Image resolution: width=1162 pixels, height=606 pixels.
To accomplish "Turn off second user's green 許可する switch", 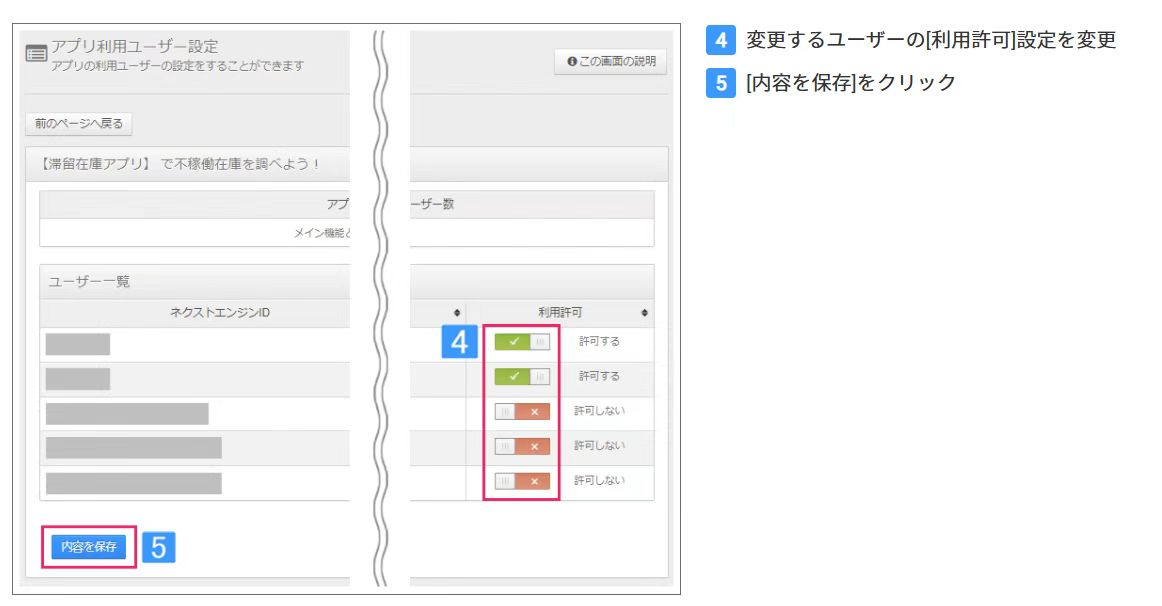I will point(522,377).
